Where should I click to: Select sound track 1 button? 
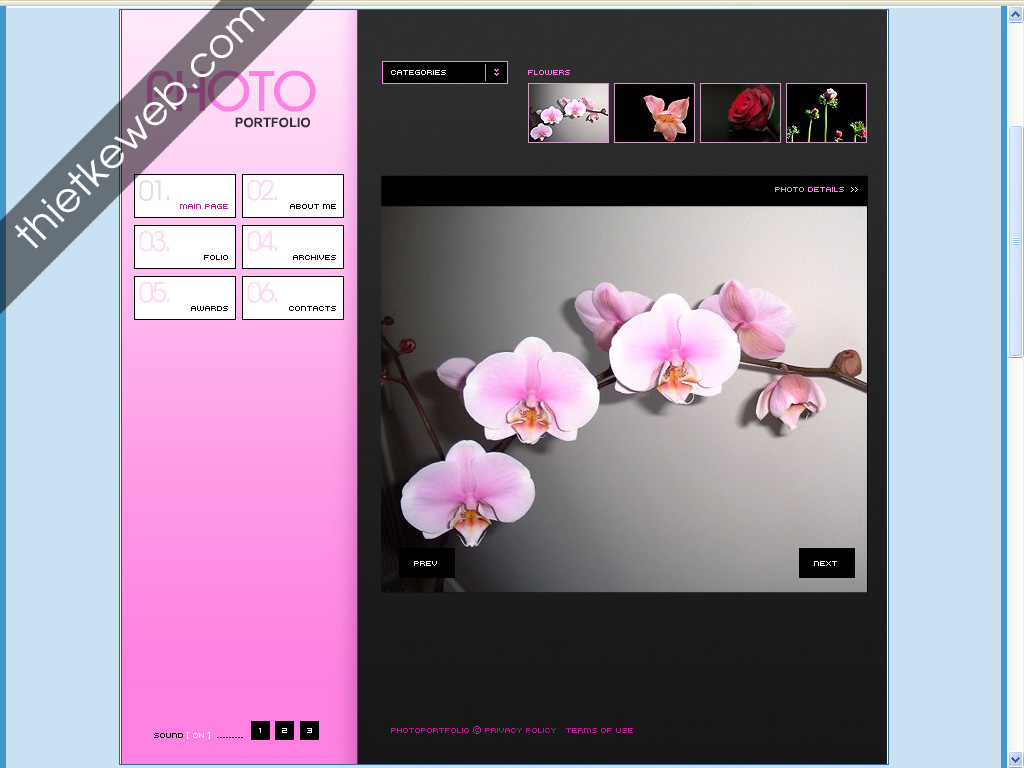coord(260,730)
